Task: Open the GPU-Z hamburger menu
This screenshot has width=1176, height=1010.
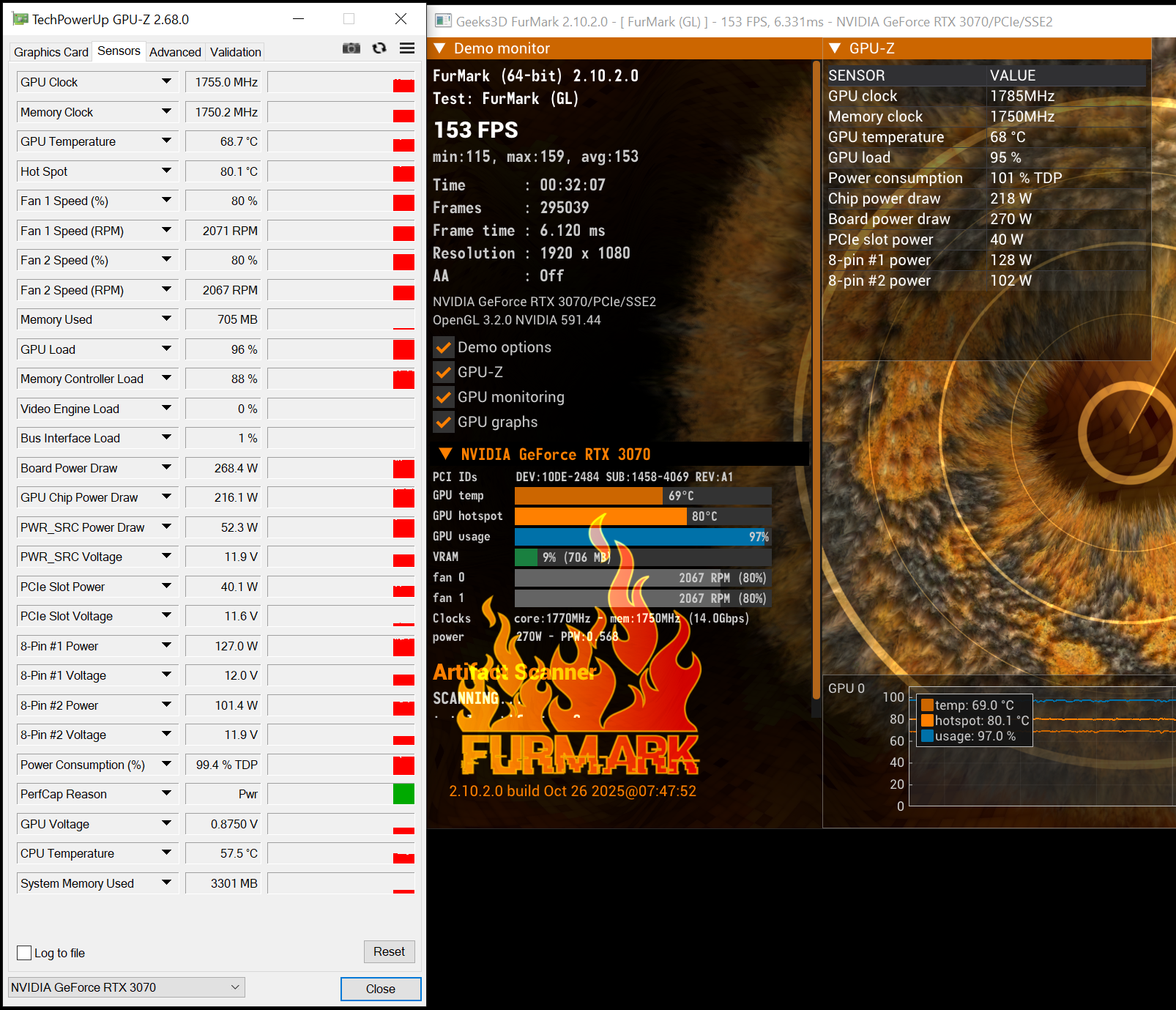Action: (x=407, y=48)
